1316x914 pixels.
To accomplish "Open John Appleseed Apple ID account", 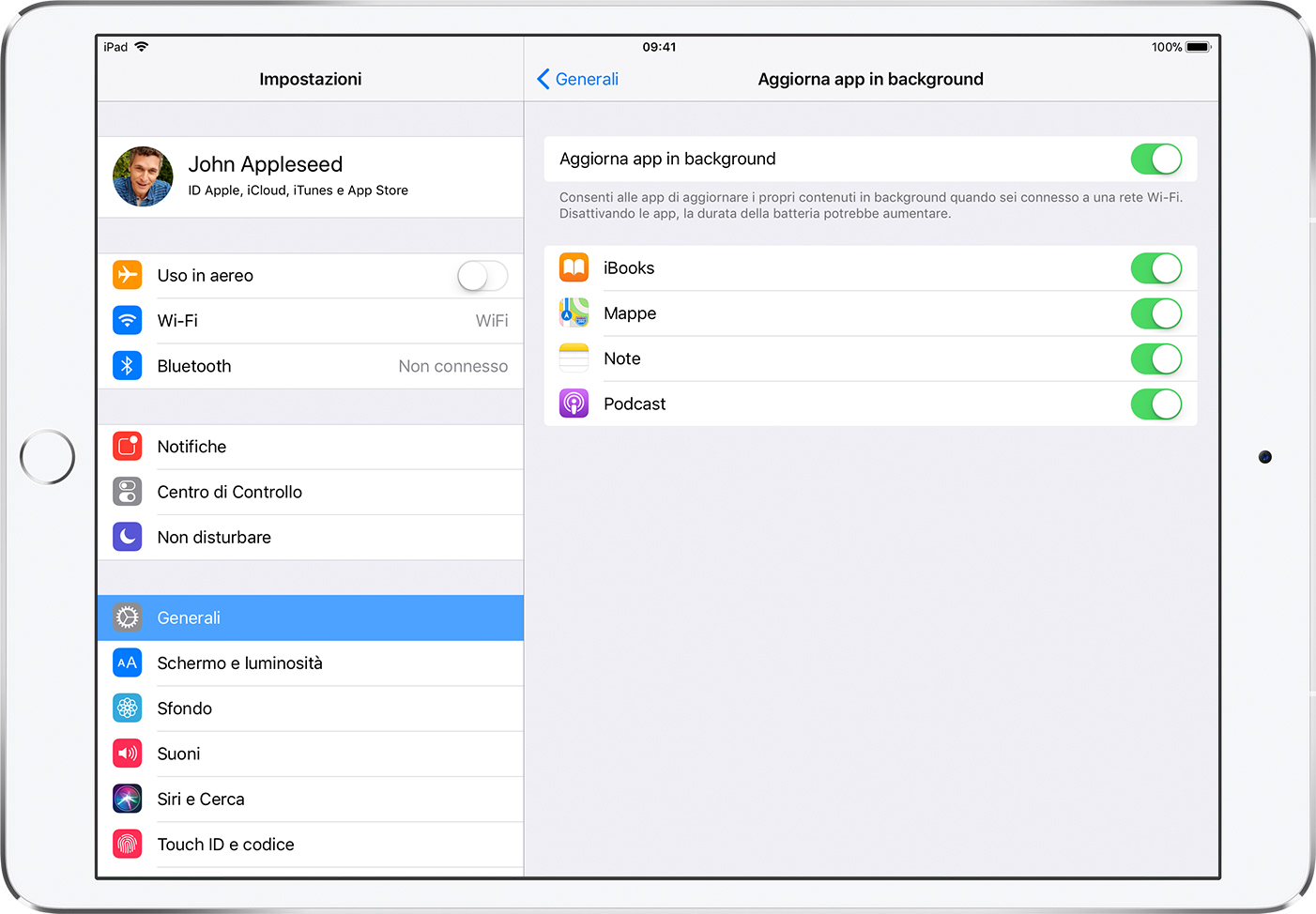I will coord(311,177).
